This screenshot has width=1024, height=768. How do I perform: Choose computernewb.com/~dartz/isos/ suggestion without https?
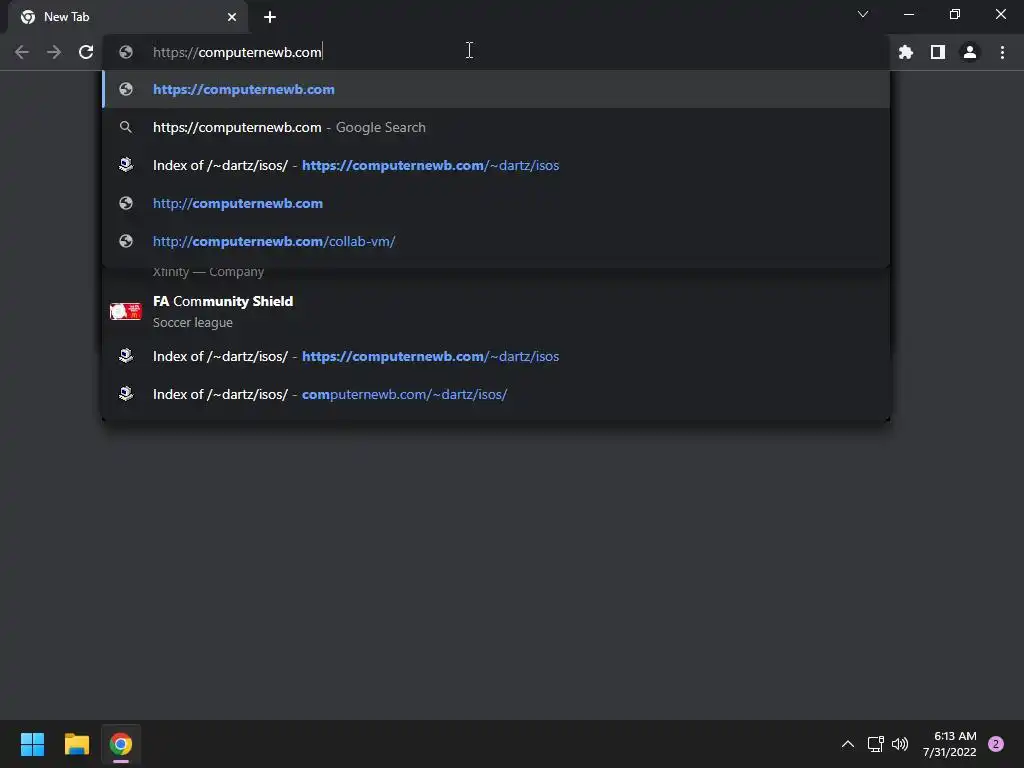pyautogui.click(x=496, y=394)
